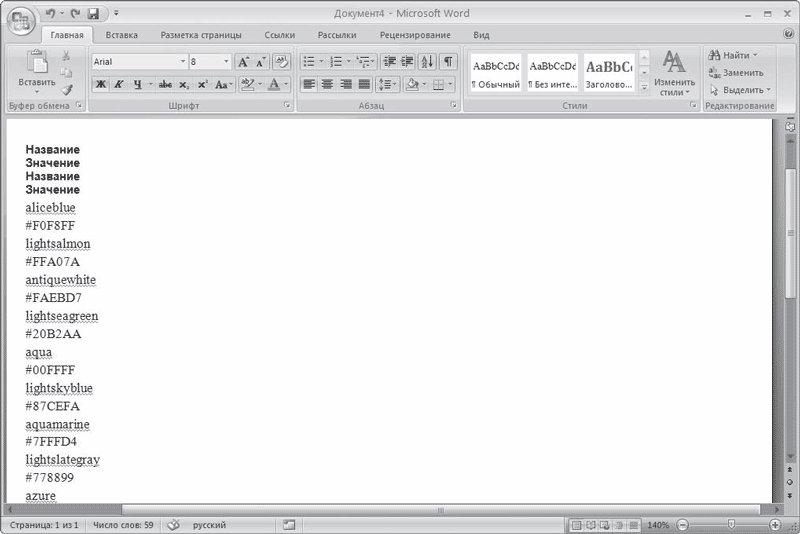Open the text highlight color dropdown

click(260, 85)
